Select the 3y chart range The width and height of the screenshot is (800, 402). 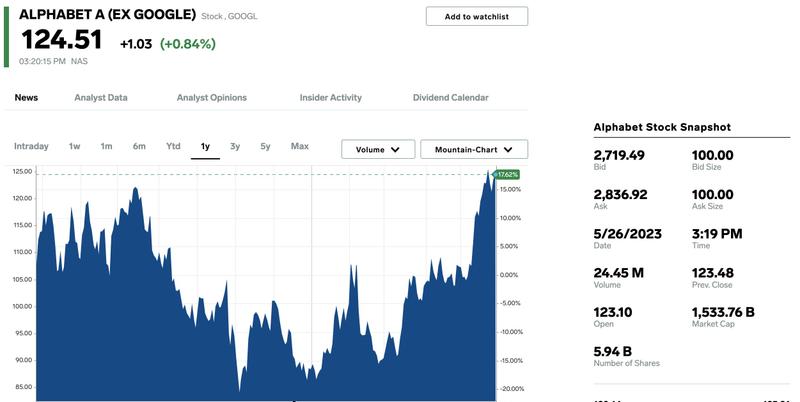(x=235, y=146)
